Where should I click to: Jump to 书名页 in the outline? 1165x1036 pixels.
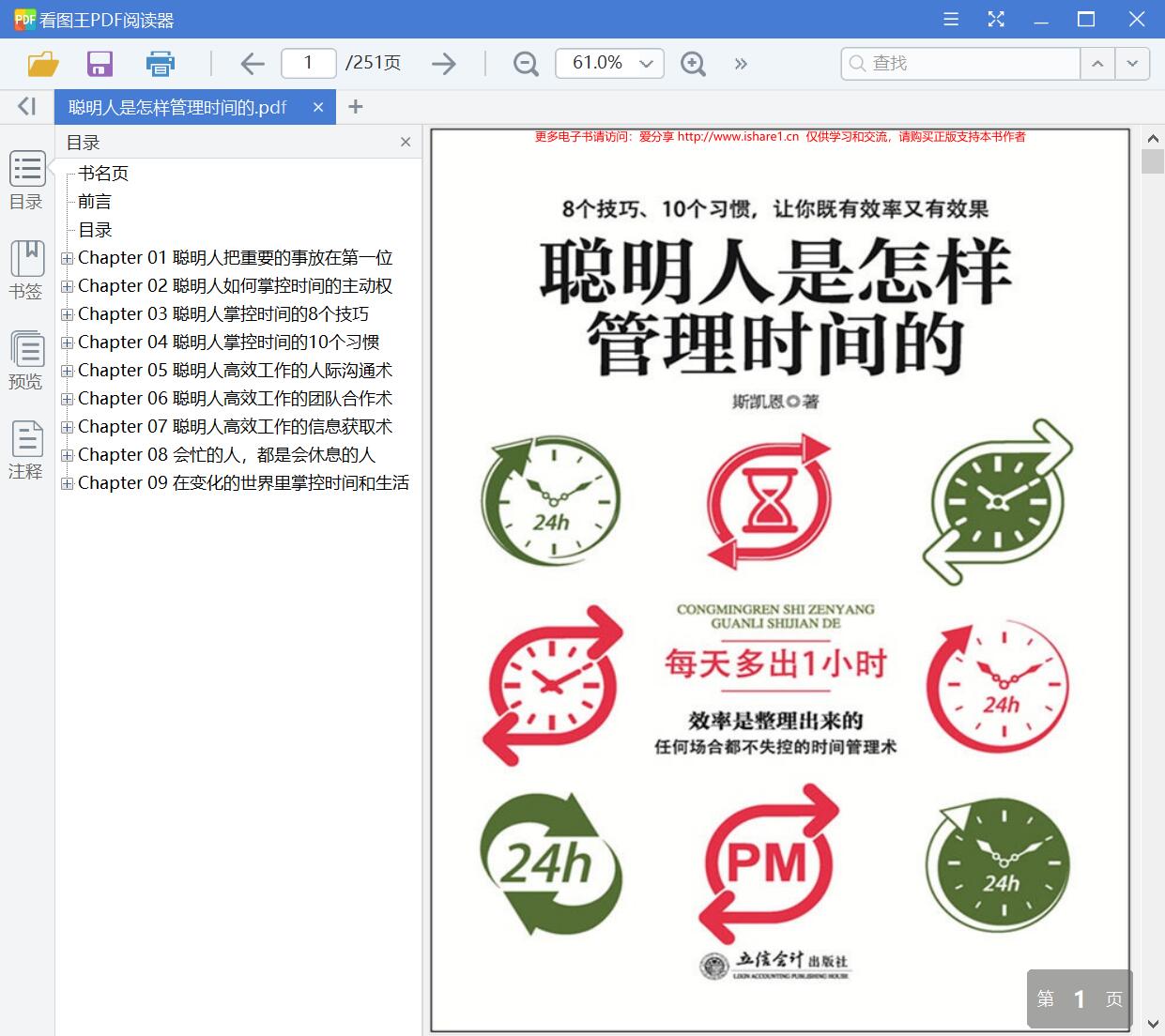point(103,174)
